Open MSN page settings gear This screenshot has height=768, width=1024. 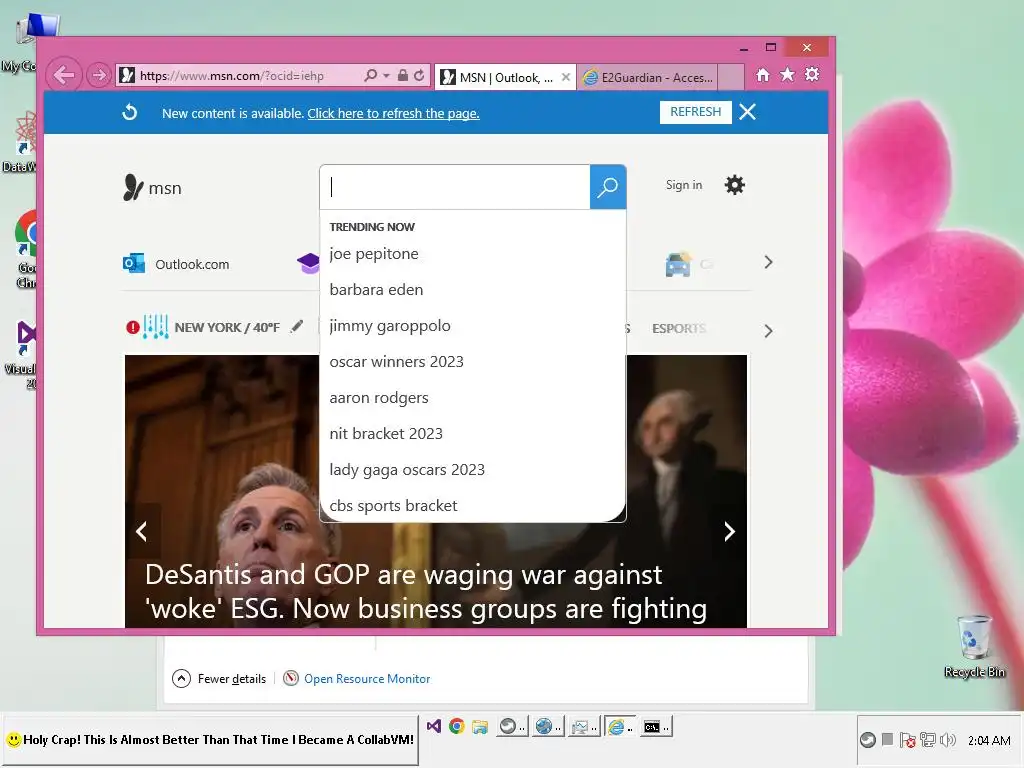[735, 185]
